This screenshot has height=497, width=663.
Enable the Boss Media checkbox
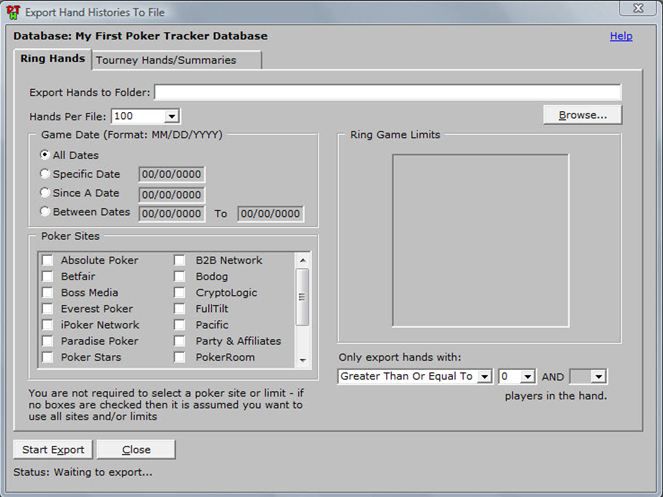[x=47, y=292]
